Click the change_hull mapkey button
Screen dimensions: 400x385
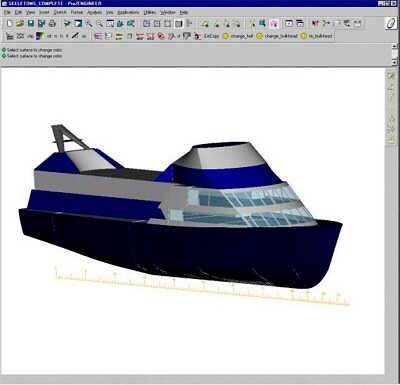click(238, 36)
